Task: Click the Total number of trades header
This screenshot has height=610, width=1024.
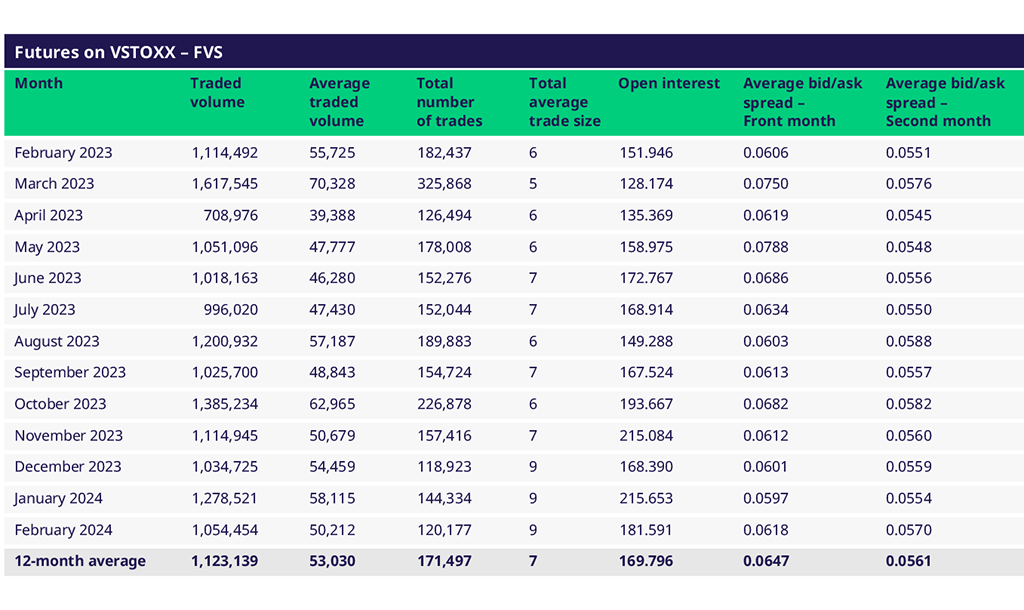Action: pos(449,102)
